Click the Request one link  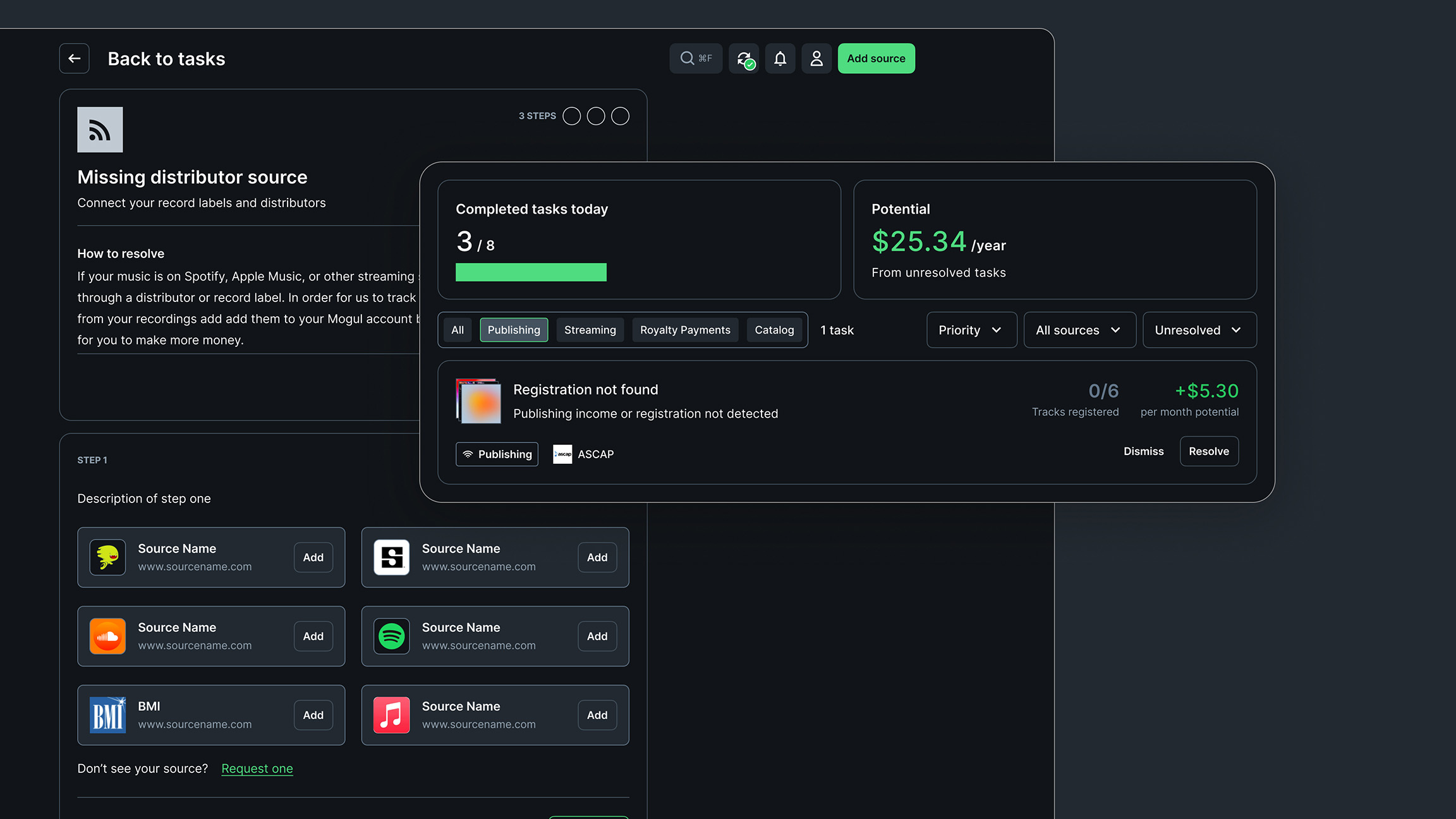coord(257,768)
